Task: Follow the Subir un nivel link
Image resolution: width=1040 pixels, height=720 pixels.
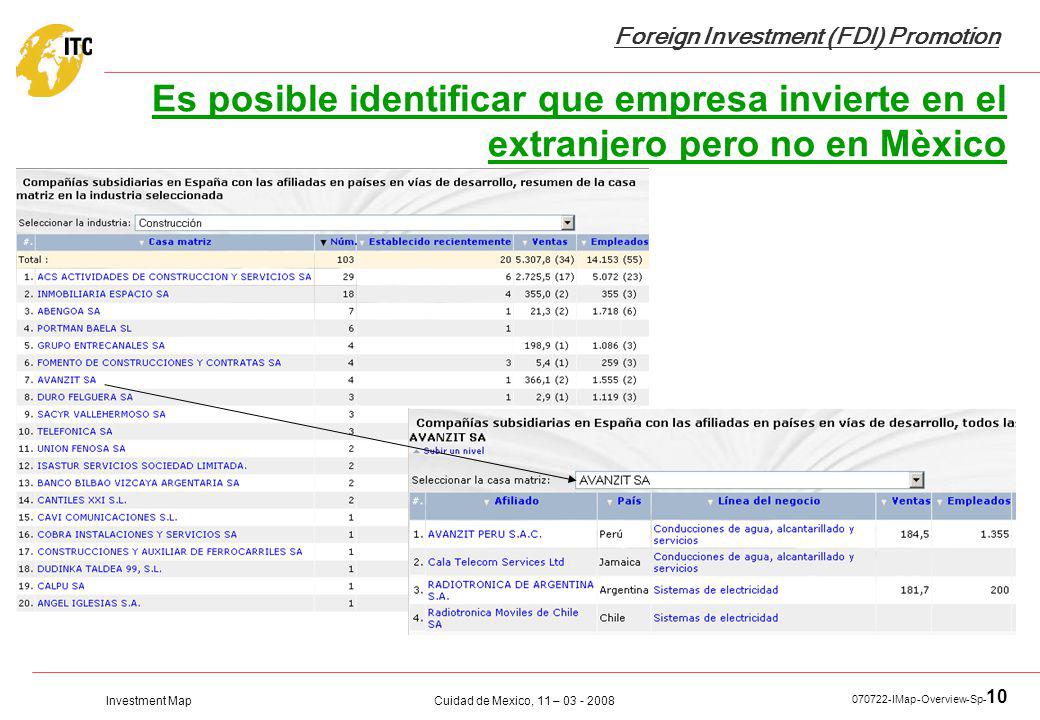Action: [454, 451]
